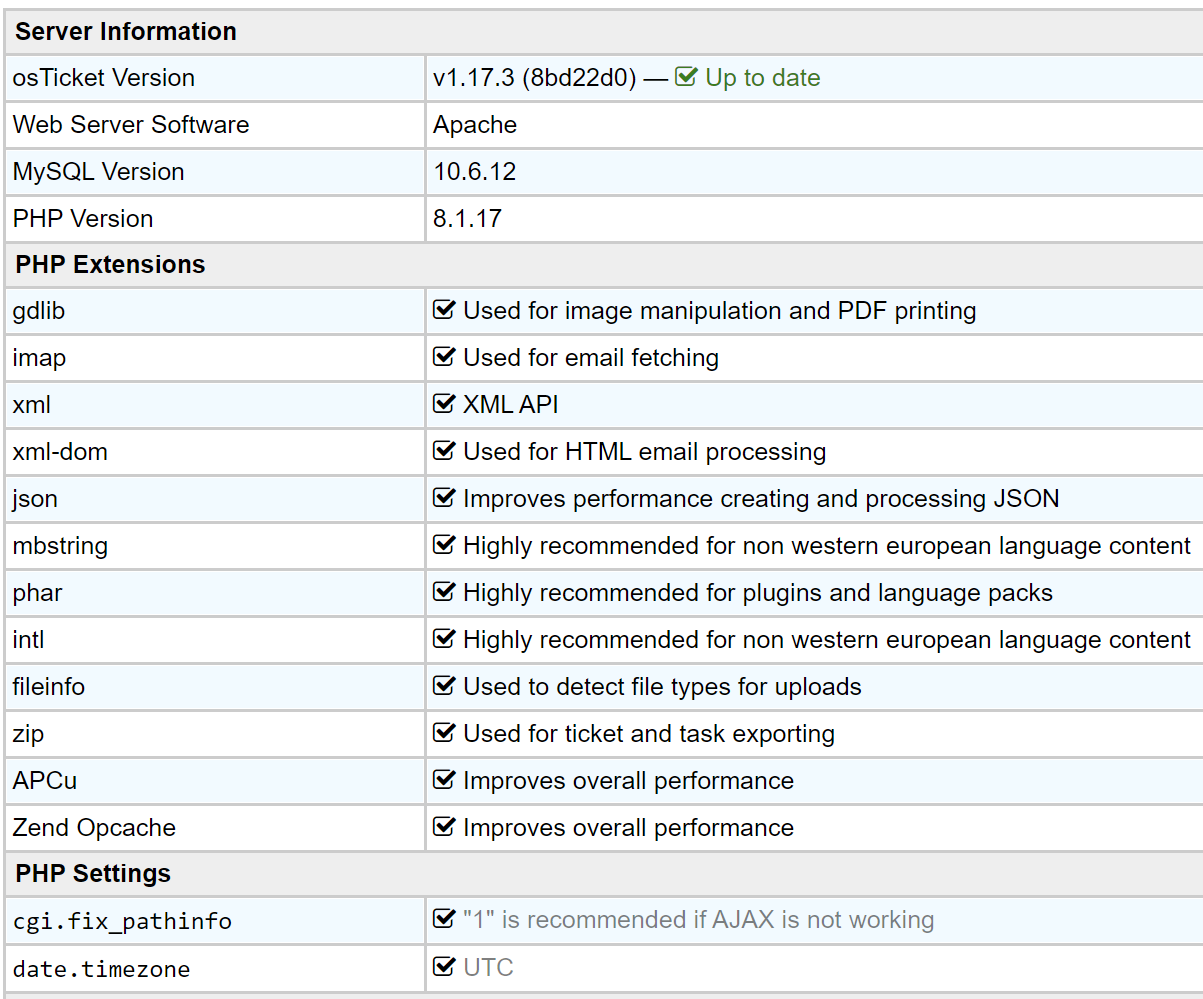Click the green "Up to date" status text
This screenshot has height=999, width=1203.
(x=763, y=78)
